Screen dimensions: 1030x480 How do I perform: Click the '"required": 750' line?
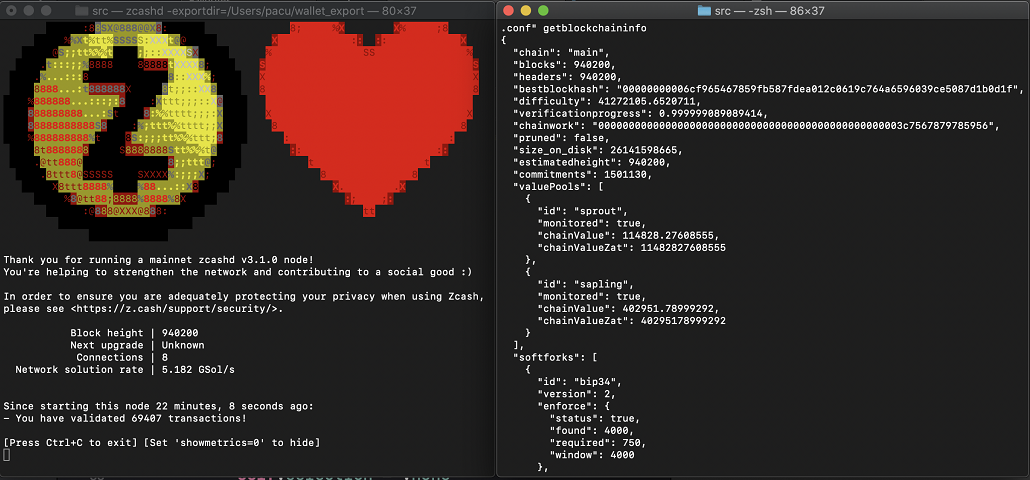pos(598,442)
